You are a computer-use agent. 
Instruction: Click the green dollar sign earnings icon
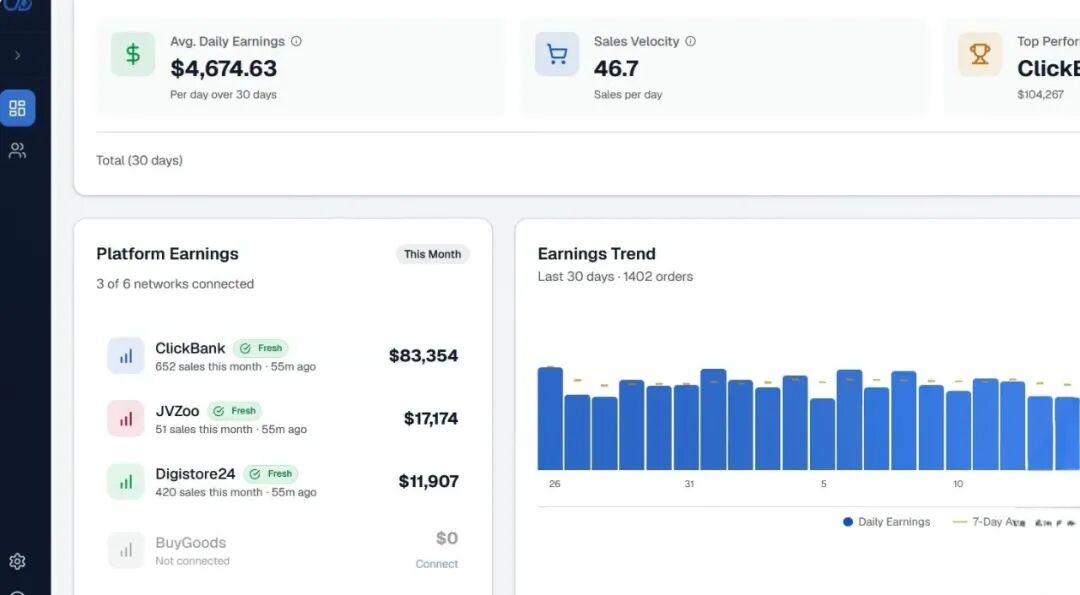[133, 54]
